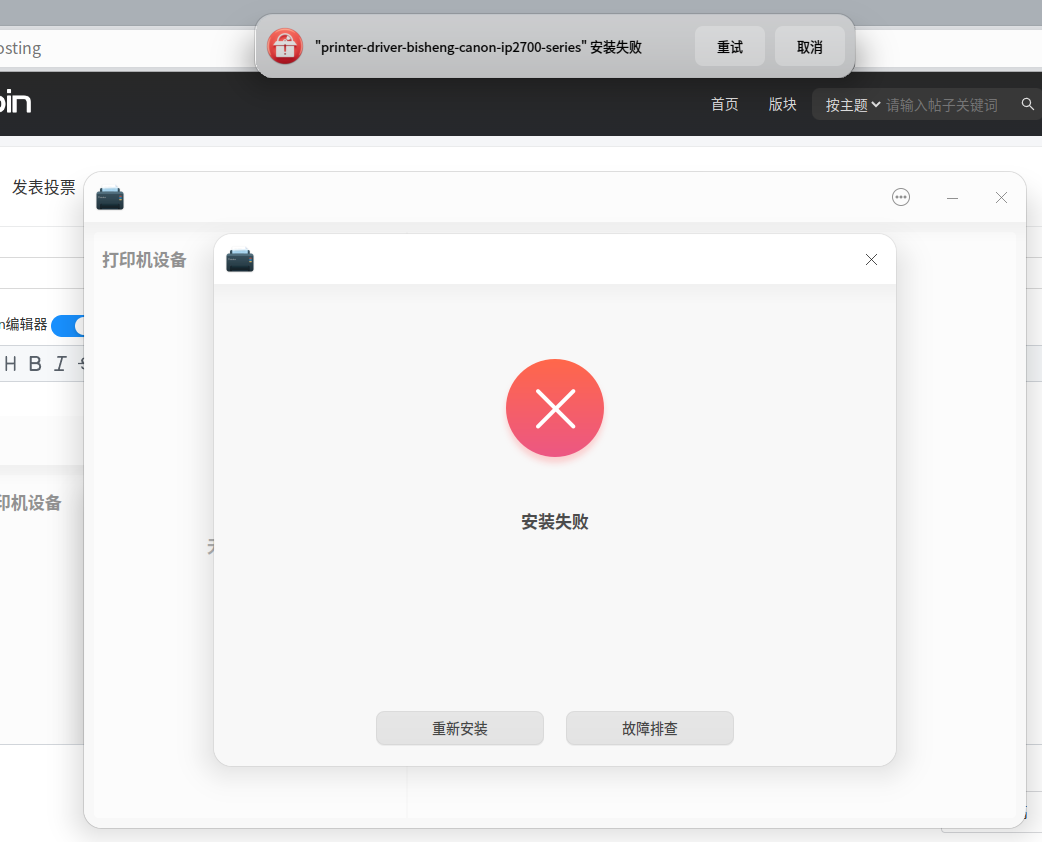The height and width of the screenshot is (842, 1042).
Task: Toggle bold (B) in the forum editor
Action: coord(35,364)
